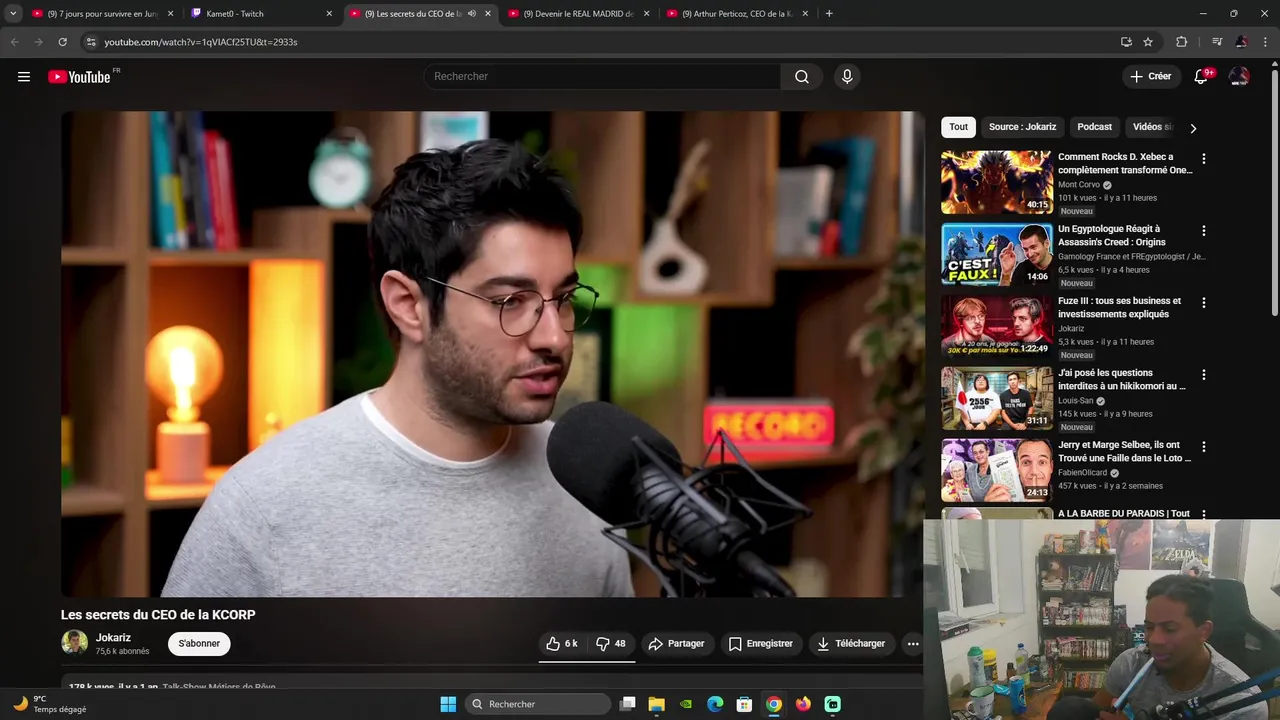The width and height of the screenshot is (1280, 720).
Task: Open Microsoft Store from the taskbar
Action: 744,704
